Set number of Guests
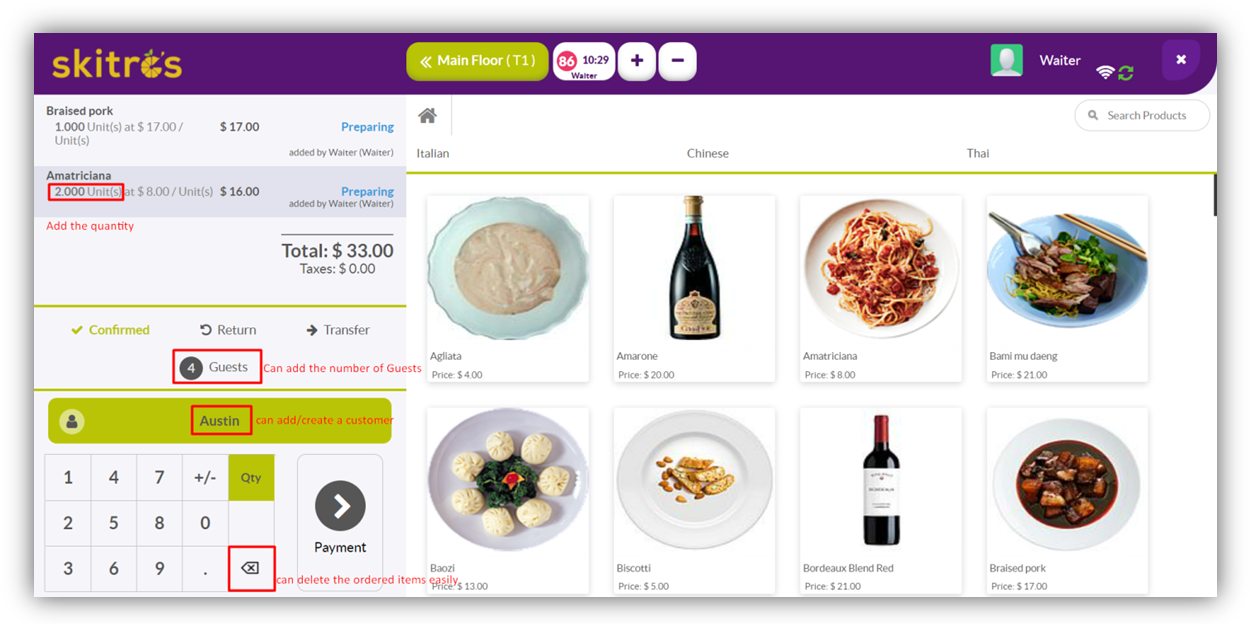The width and height of the screenshot is (1255, 624). point(217,367)
